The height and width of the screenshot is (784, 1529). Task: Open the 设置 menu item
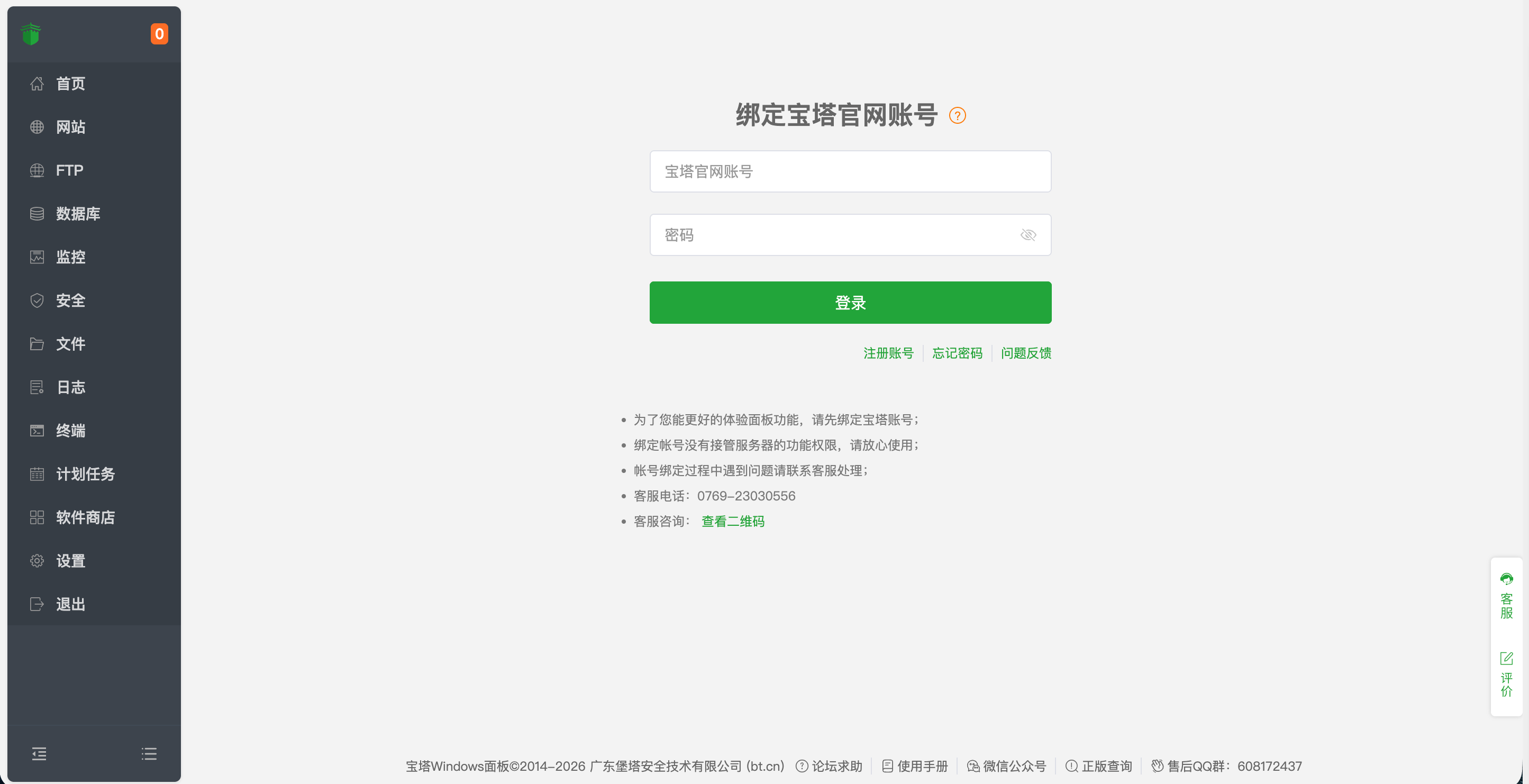tap(94, 560)
